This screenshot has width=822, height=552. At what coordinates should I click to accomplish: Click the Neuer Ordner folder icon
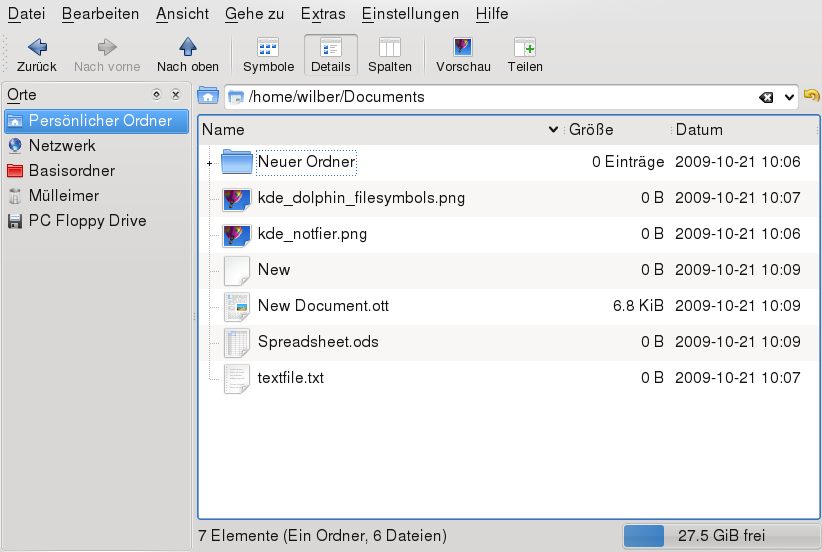click(237, 162)
